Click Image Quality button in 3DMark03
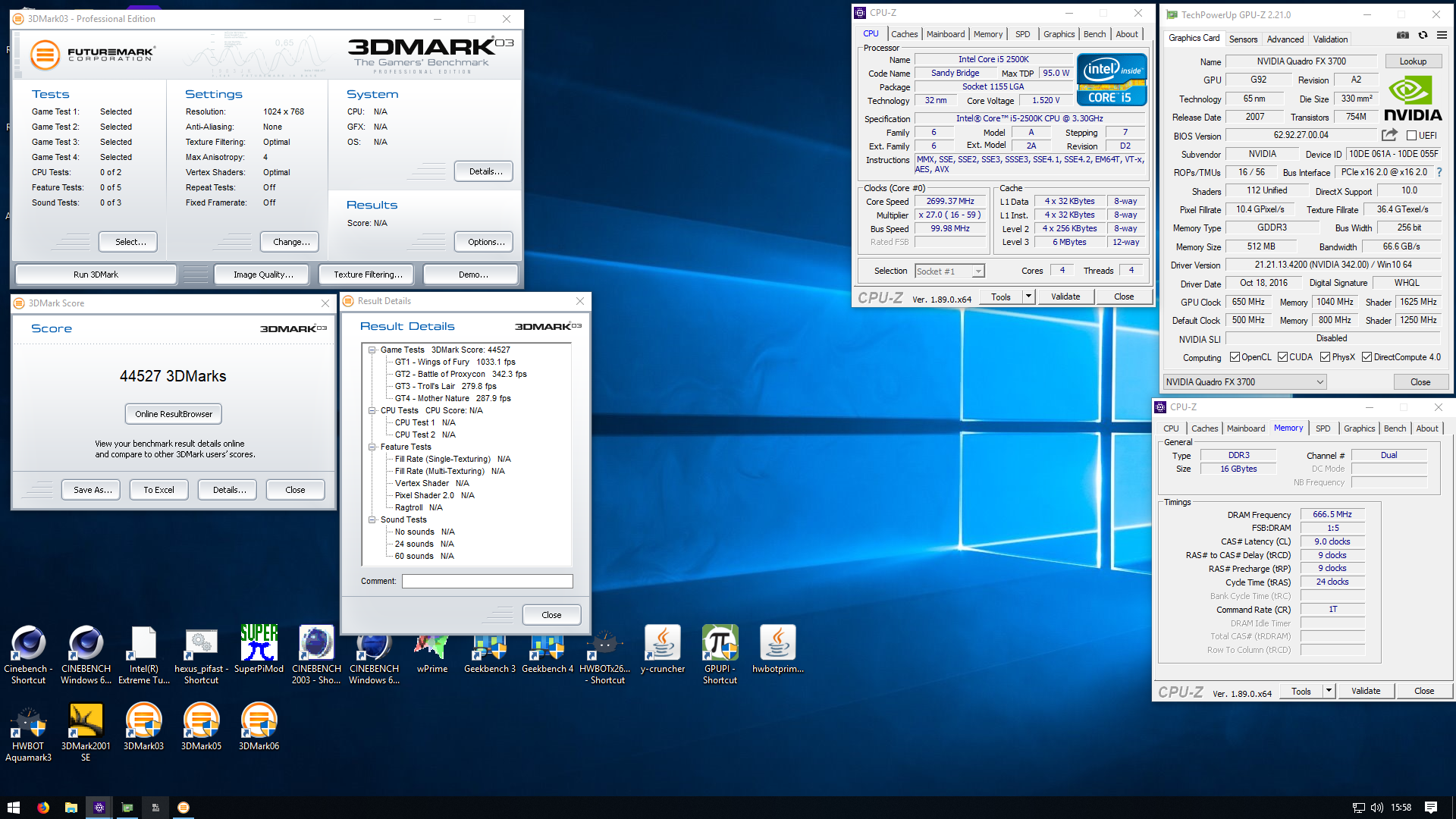This screenshot has height=819, width=1456. point(263,275)
